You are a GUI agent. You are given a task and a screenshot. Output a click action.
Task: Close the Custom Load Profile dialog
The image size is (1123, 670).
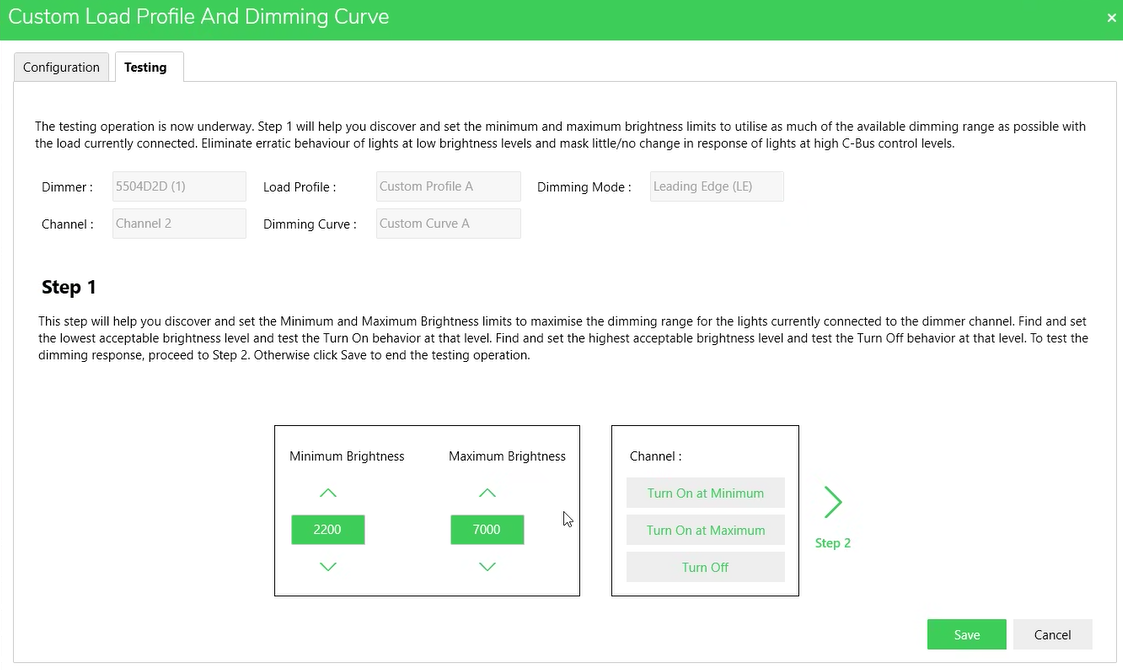pos(1111,18)
